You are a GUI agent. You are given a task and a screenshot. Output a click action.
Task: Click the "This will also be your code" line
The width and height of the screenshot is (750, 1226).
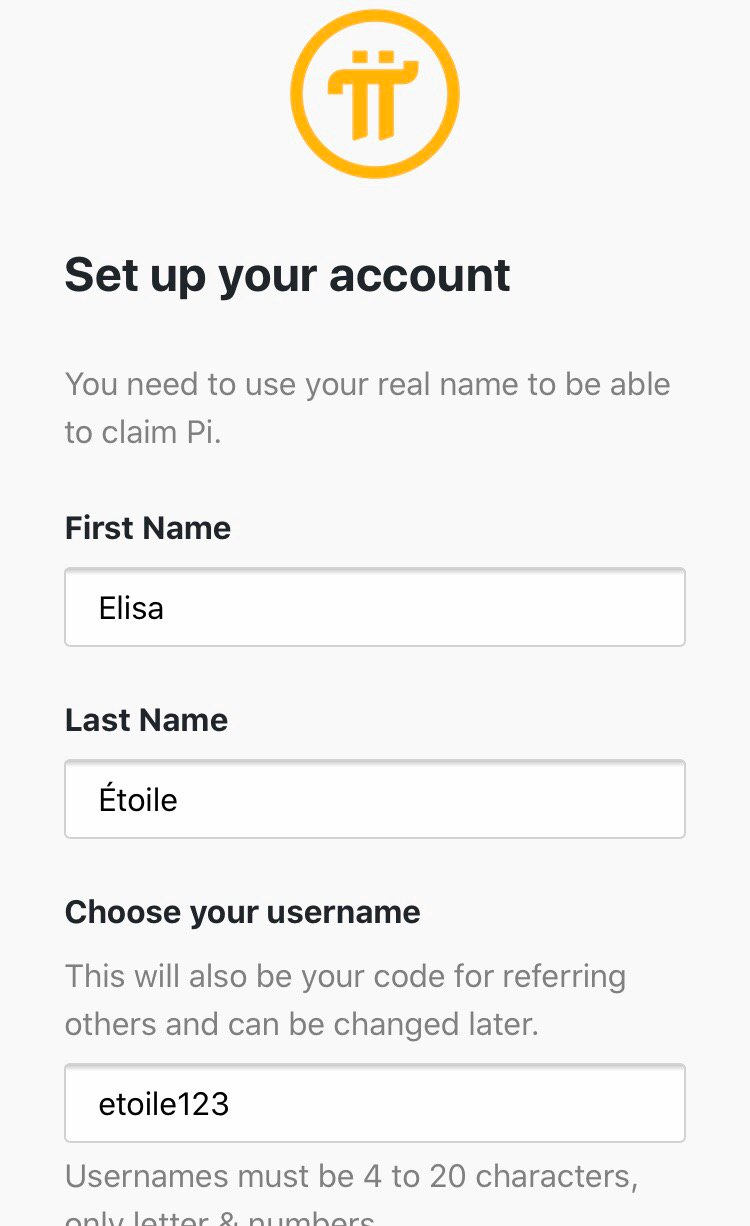345,976
